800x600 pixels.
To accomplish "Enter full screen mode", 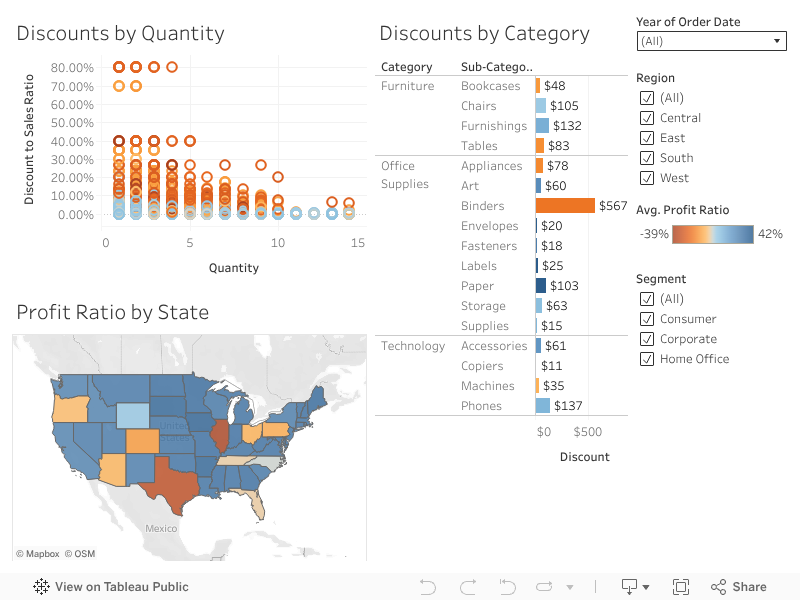I will [x=681, y=587].
